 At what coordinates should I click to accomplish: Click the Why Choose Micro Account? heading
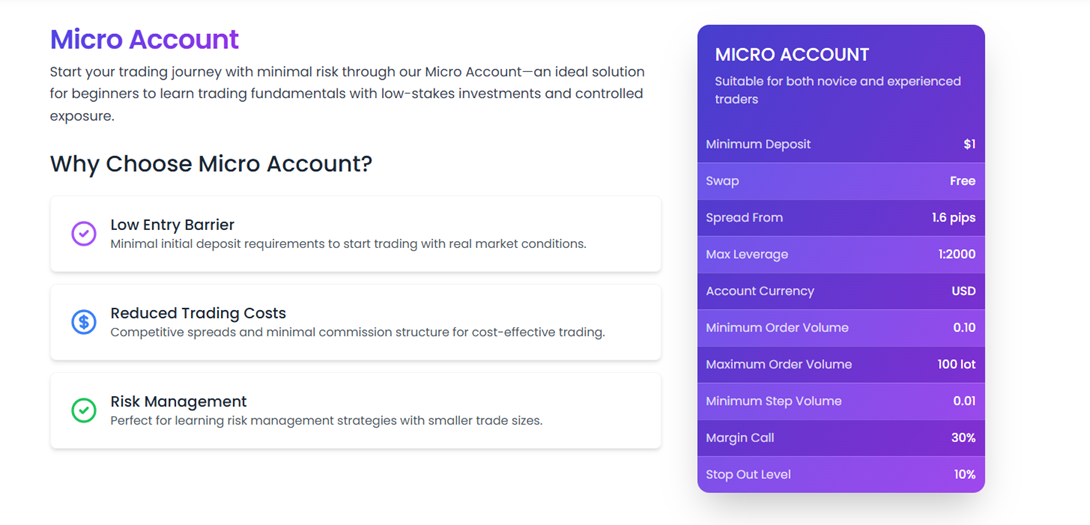pos(211,164)
